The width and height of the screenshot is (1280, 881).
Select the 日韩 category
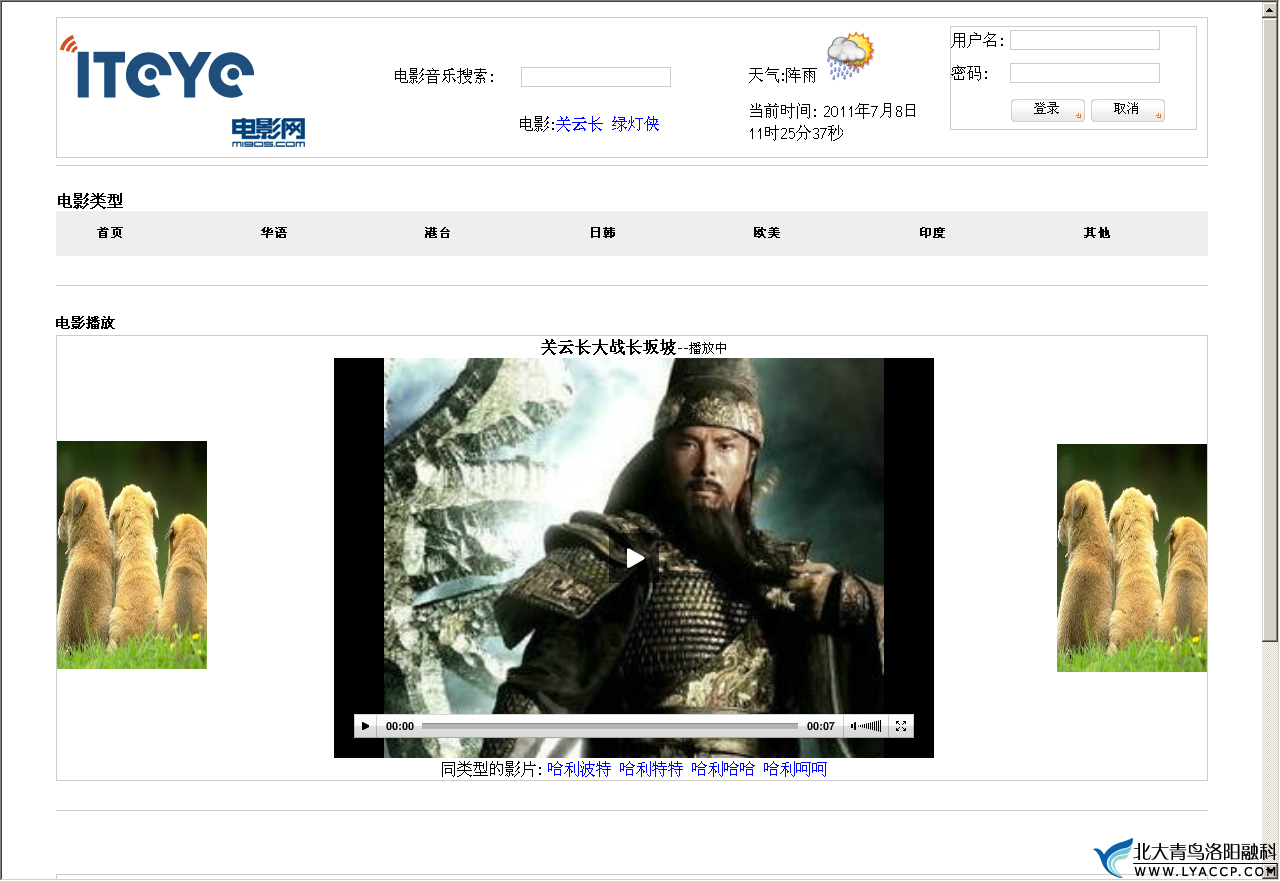tap(603, 233)
